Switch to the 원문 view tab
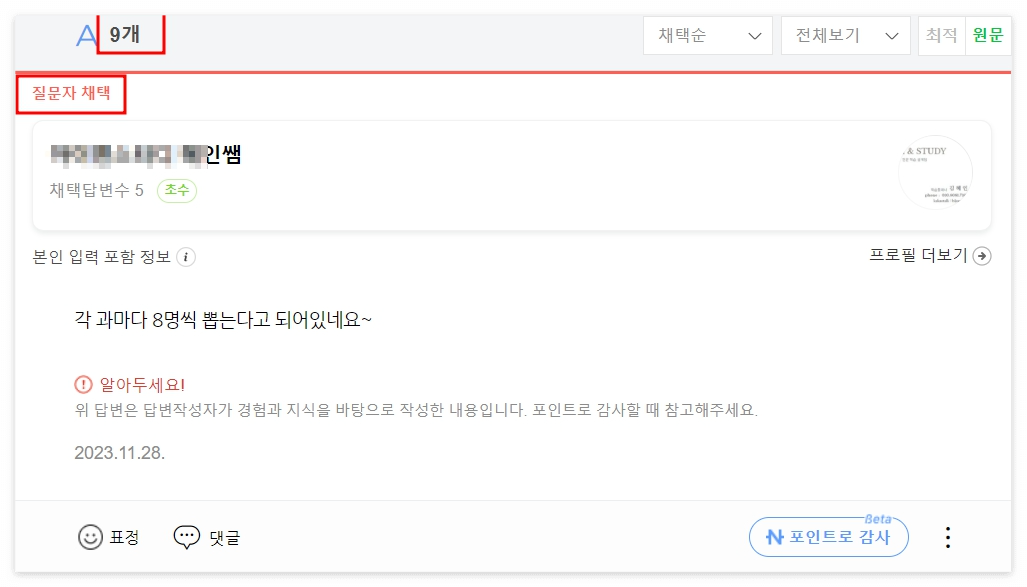This screenshot has width=1027, height=587. pyautogui.click(x=988, y=34)
